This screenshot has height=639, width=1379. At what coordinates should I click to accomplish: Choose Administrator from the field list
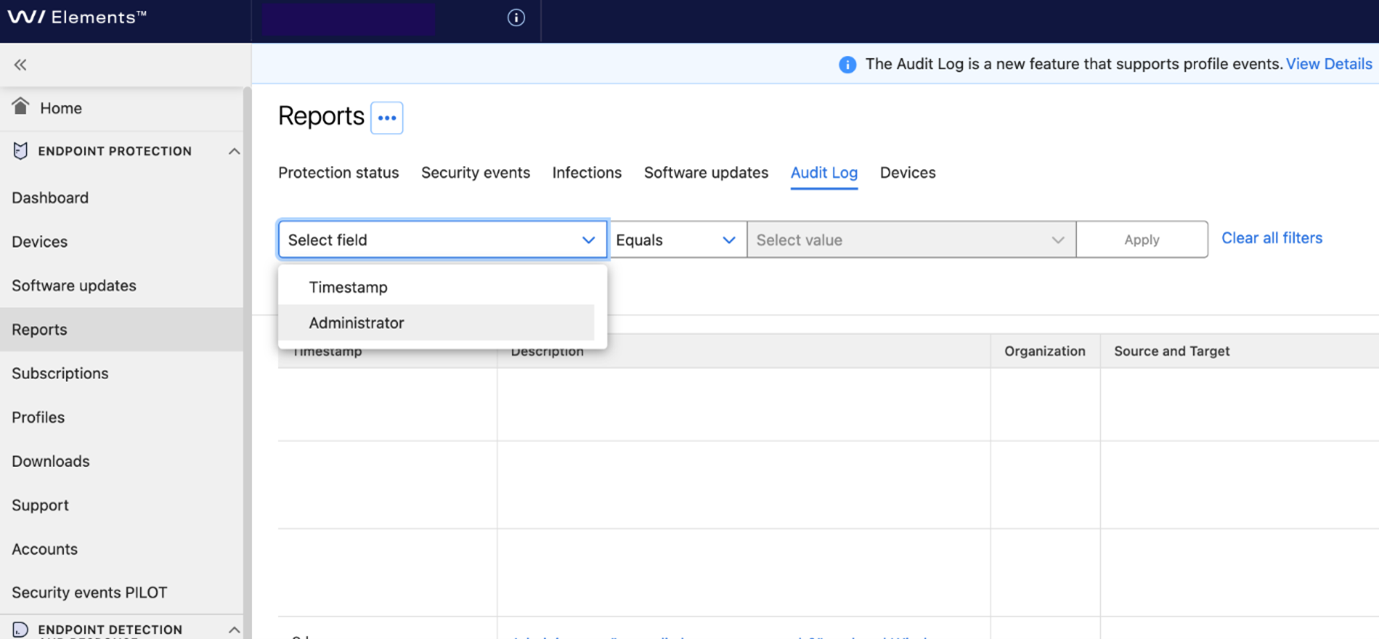coord(436,323)
